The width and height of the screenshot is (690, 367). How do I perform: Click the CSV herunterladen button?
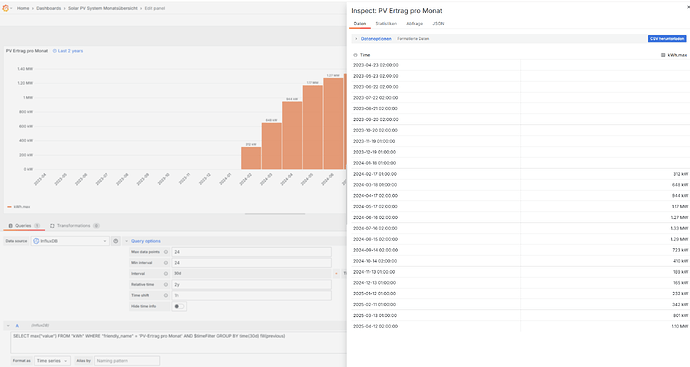click(667, 39)
